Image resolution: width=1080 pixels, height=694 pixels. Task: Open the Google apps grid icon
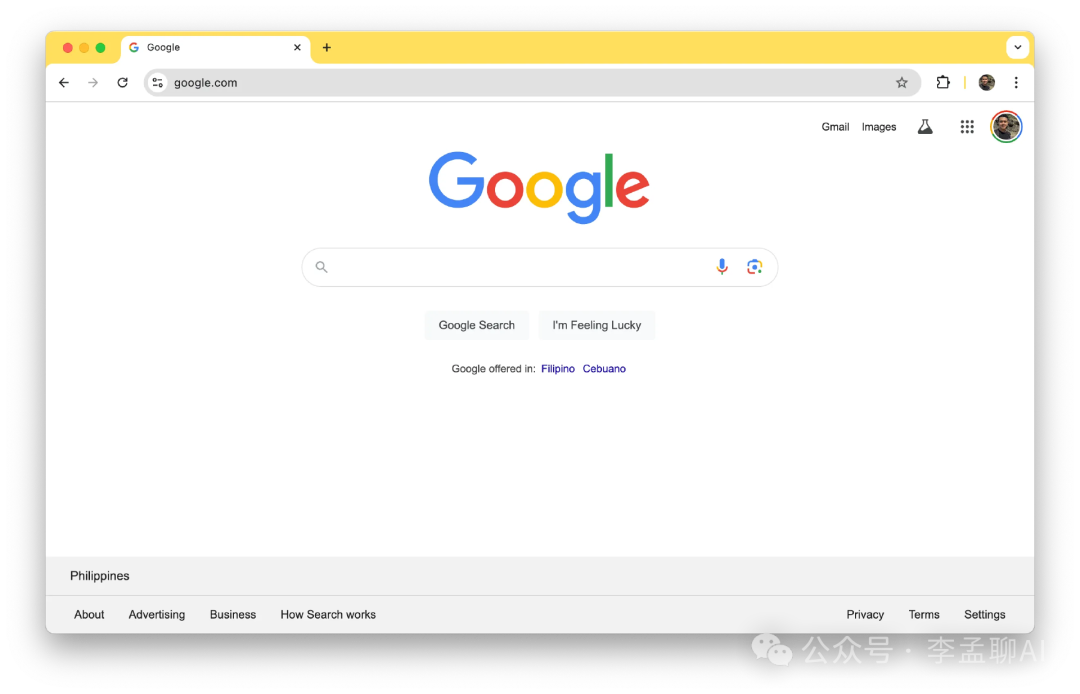(x=967, y=127)
